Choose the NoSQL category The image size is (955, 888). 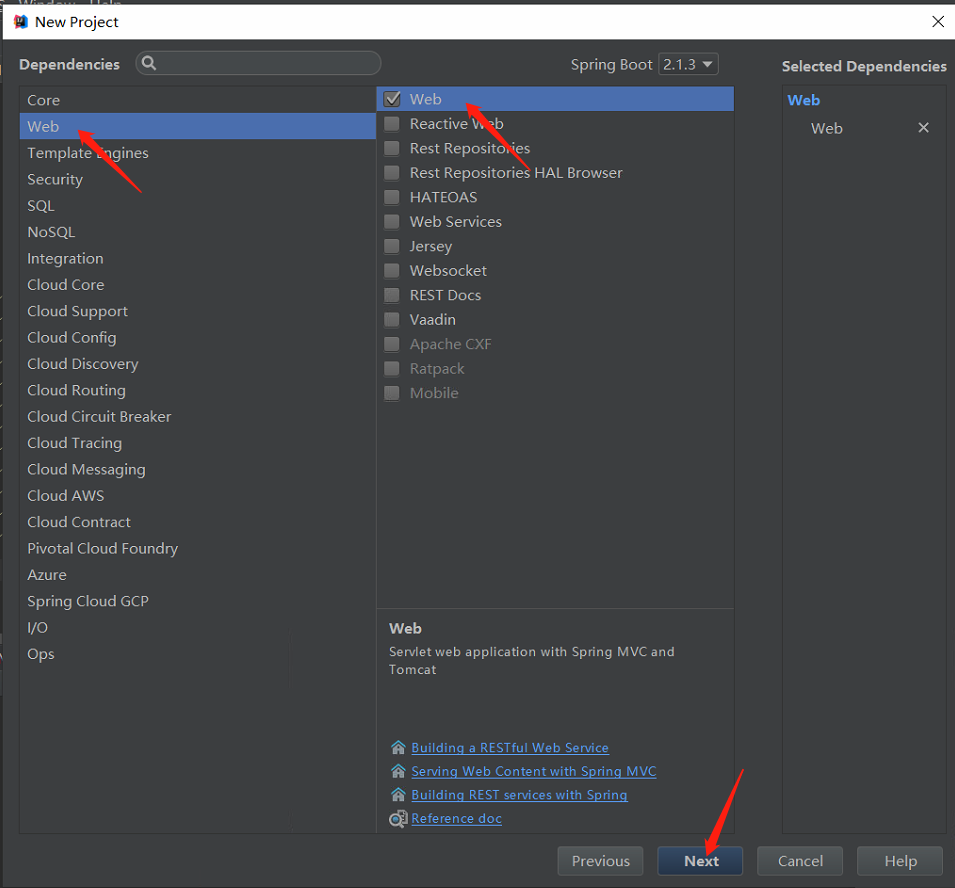198,232
